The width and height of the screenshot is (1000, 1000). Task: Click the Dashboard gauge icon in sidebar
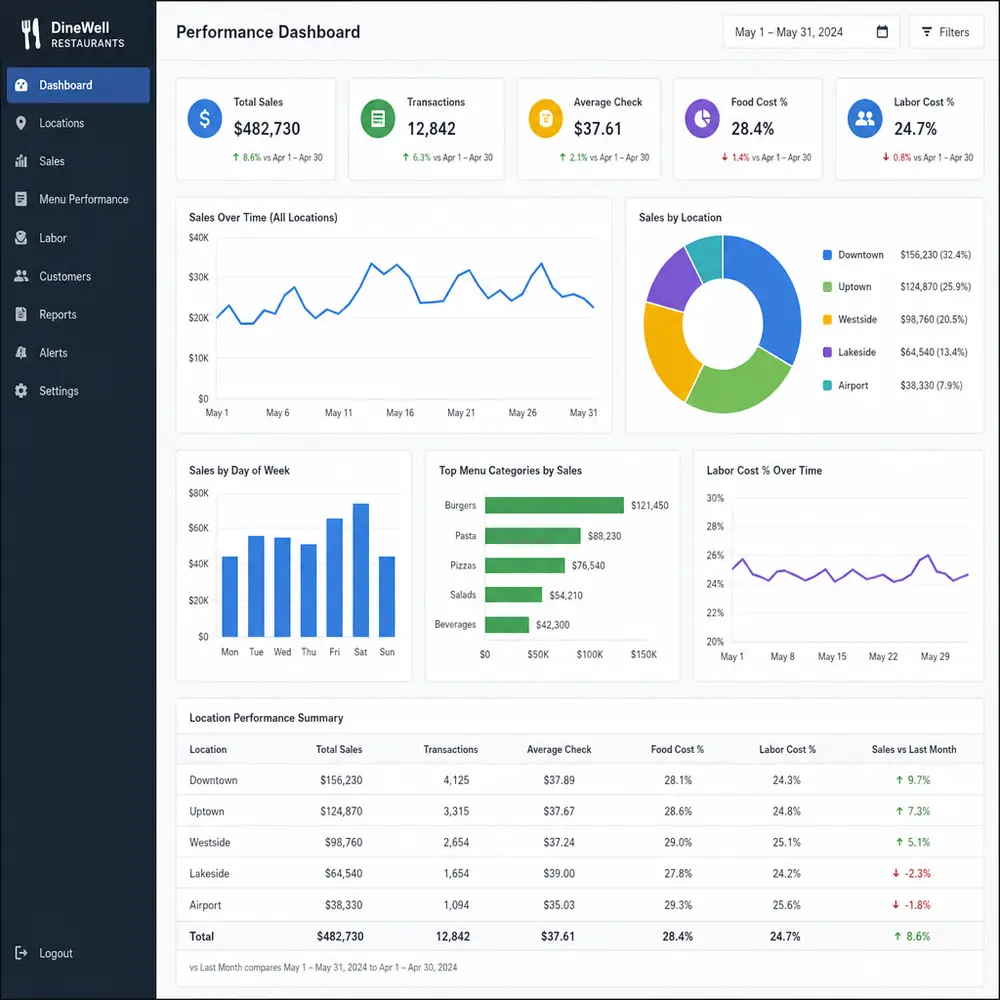21,85
